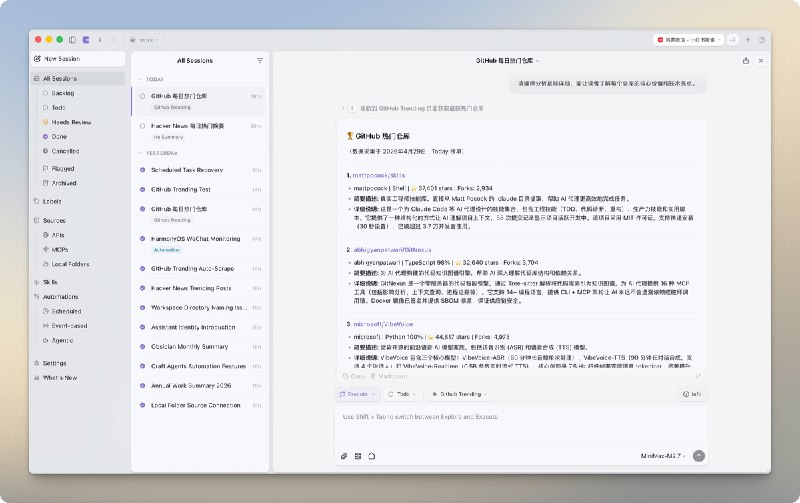This screenshot has width=800, height=503.
Task: Toggle the sidebar panel icon in title bar
Action: pyautogui.click(x=72, y=40)
